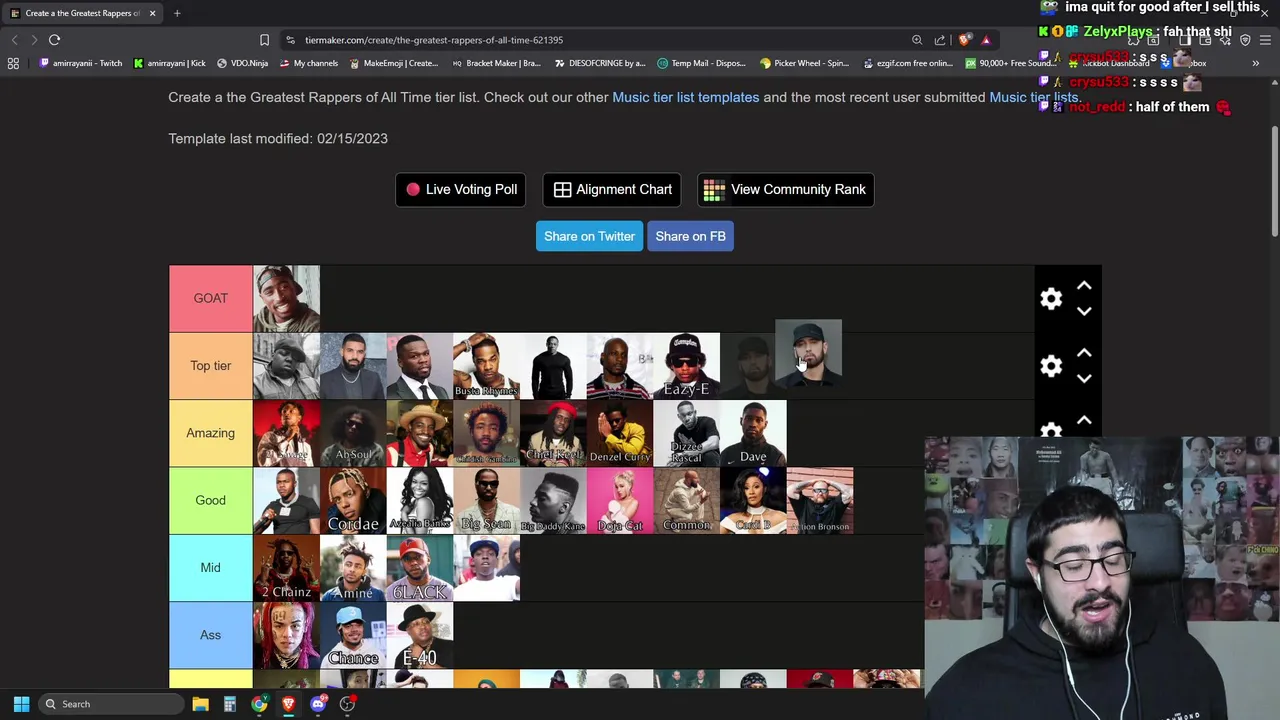Select Eazy-E thumbnail

(686, 366)
